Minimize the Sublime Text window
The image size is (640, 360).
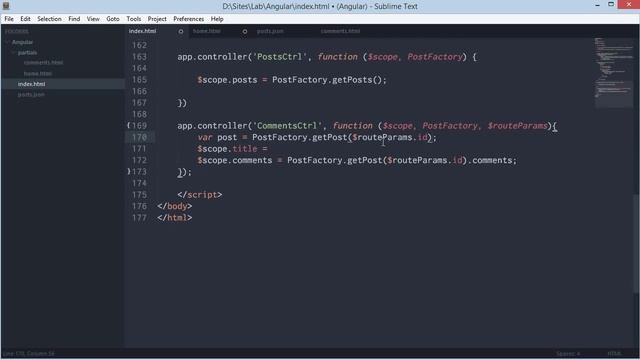tap(598, 5)
